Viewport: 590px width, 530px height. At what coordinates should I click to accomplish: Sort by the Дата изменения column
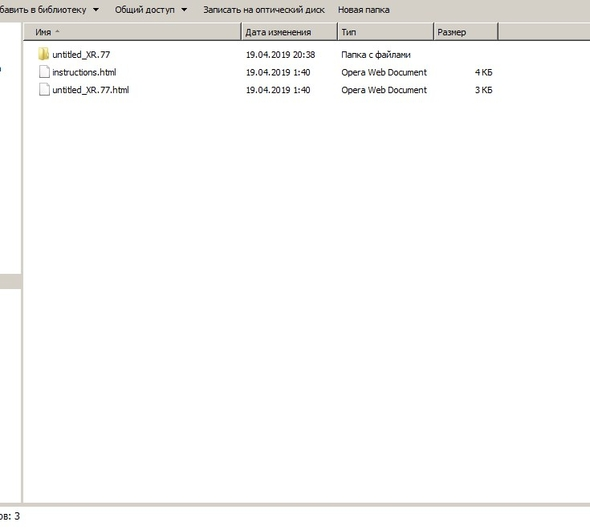(289, 32)
